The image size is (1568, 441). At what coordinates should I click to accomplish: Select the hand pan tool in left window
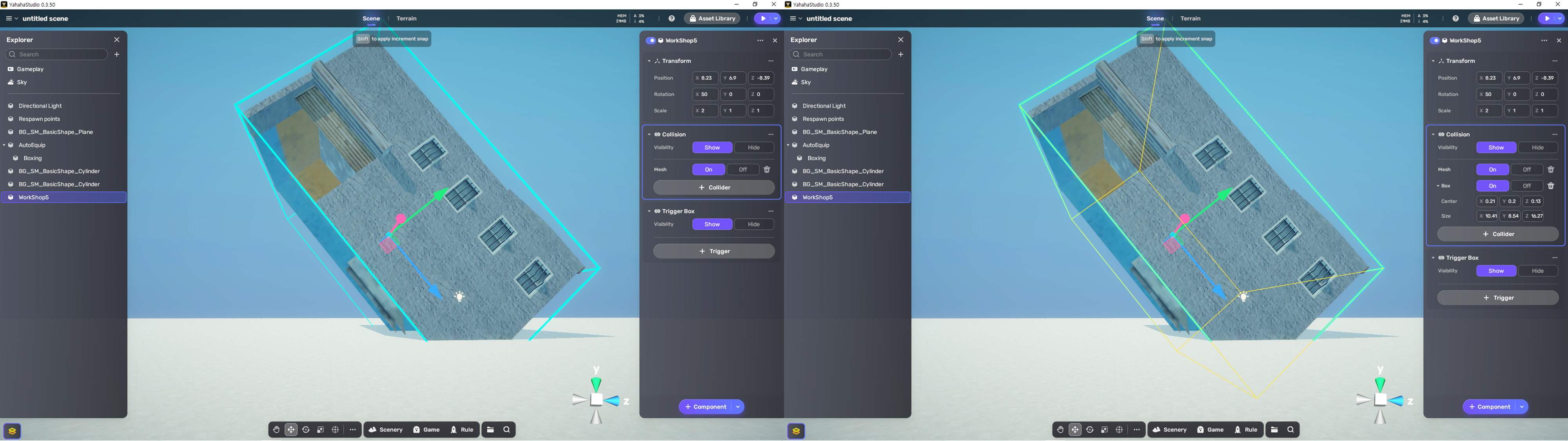pos(276,430)
